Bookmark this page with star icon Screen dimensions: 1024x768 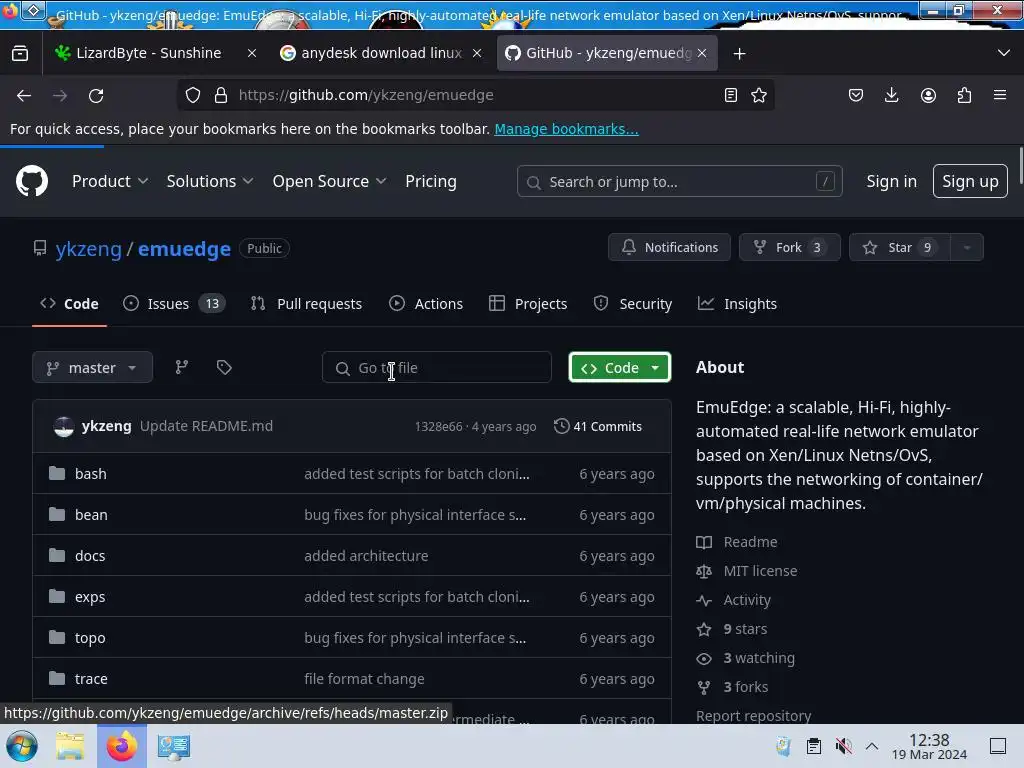[x=759, y=95]
